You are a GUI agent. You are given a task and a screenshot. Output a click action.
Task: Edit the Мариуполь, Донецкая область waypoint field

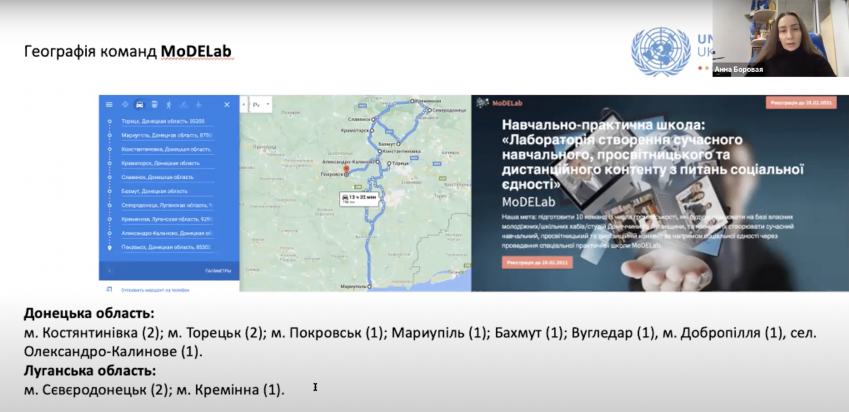pos(167,135)
